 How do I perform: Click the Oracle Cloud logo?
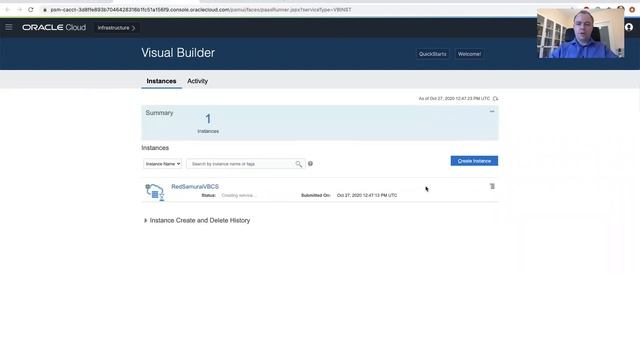tap(54, 27)
